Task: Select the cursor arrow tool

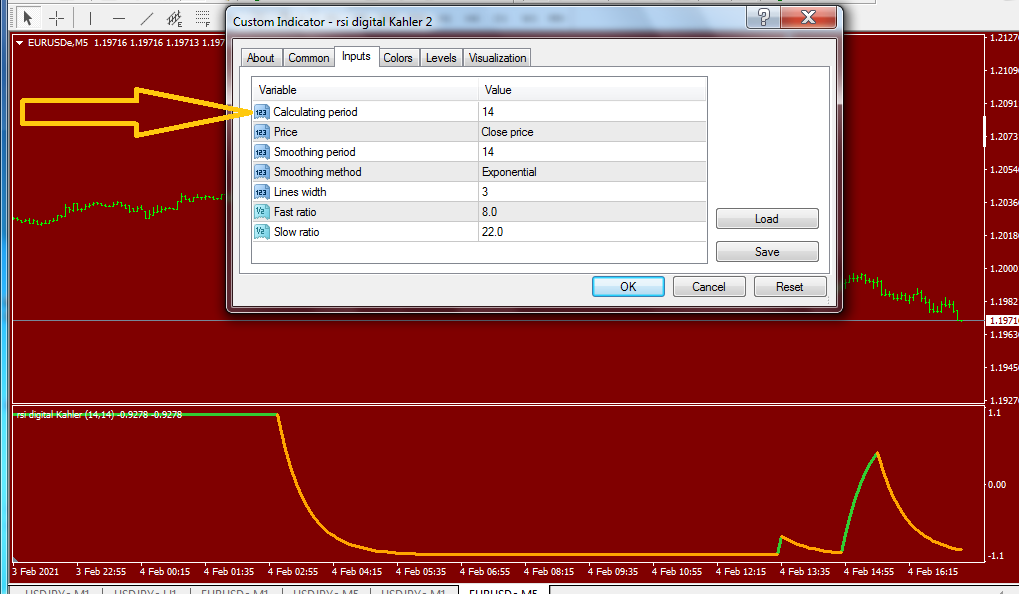Action: tap(27, 18)
